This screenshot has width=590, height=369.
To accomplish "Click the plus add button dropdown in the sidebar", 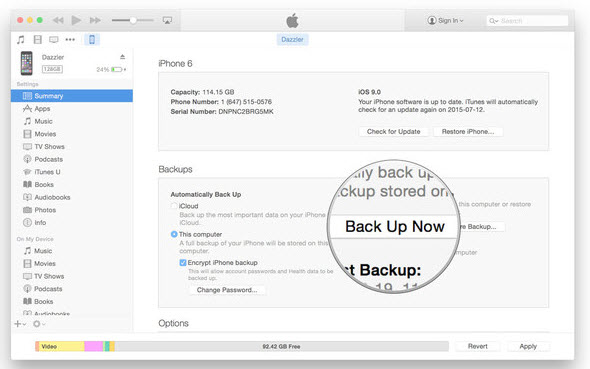I will 20,324.
